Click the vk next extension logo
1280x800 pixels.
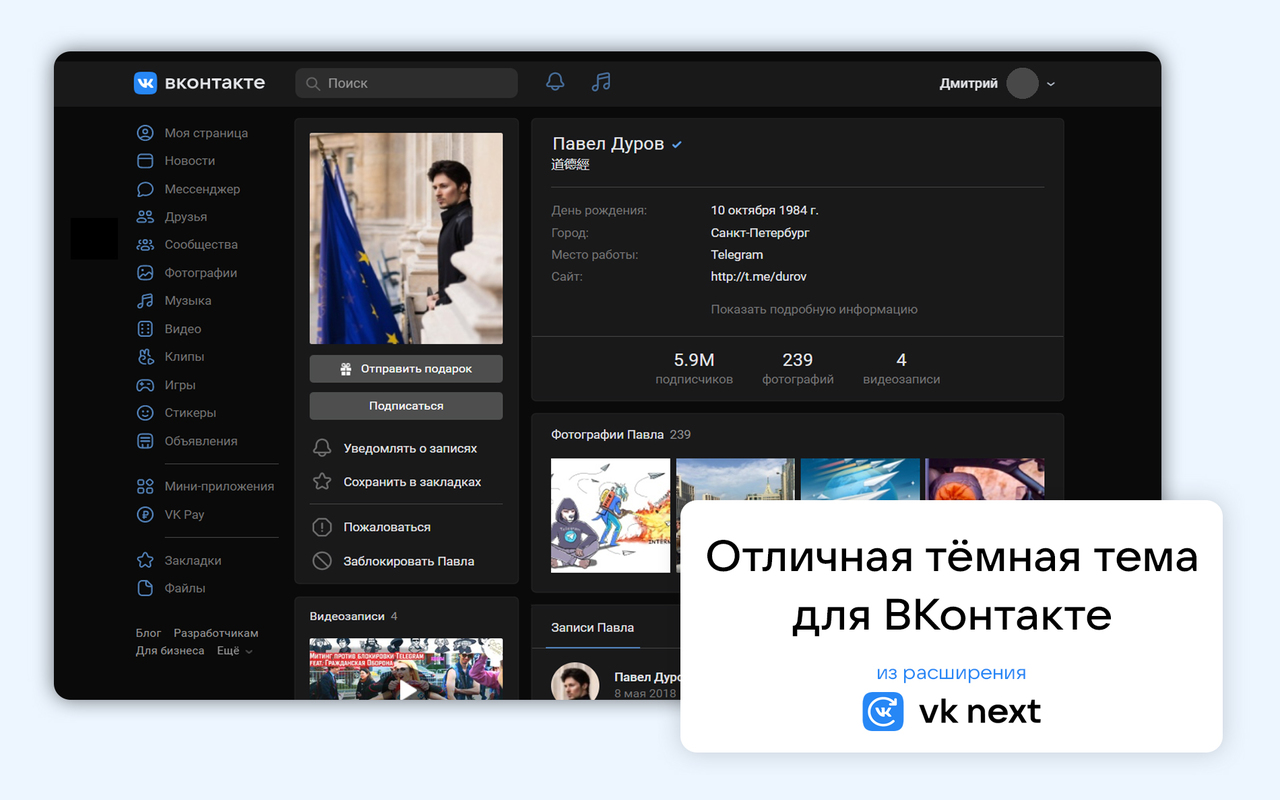pyautogui.click(x=883, y=712)
